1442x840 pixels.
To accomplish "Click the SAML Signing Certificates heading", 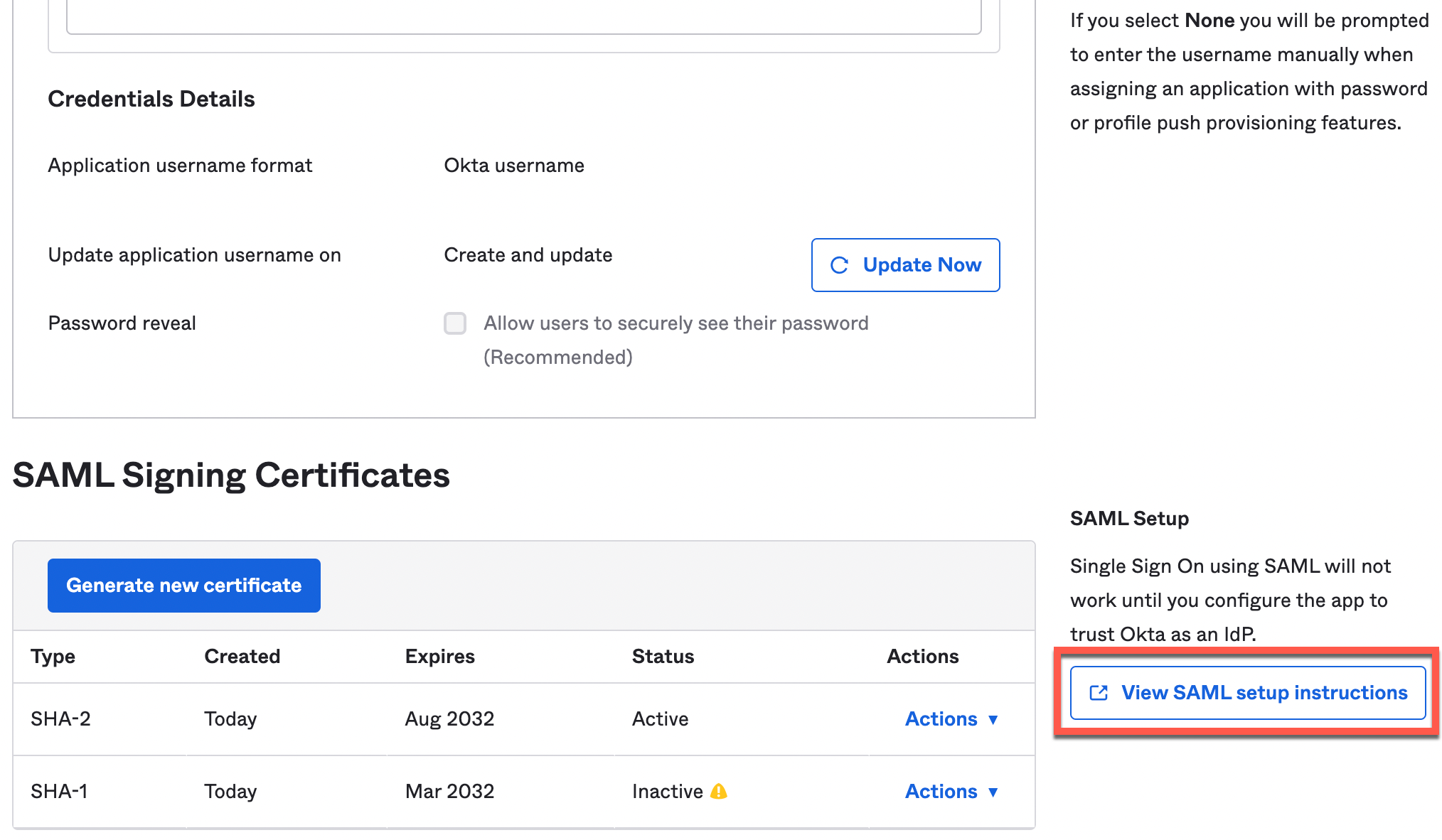I will coord(231,475).
